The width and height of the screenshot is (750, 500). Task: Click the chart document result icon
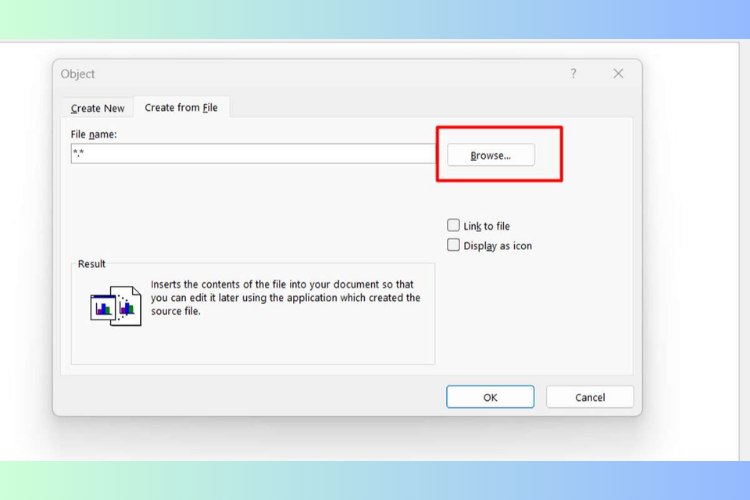click(116, 306)
